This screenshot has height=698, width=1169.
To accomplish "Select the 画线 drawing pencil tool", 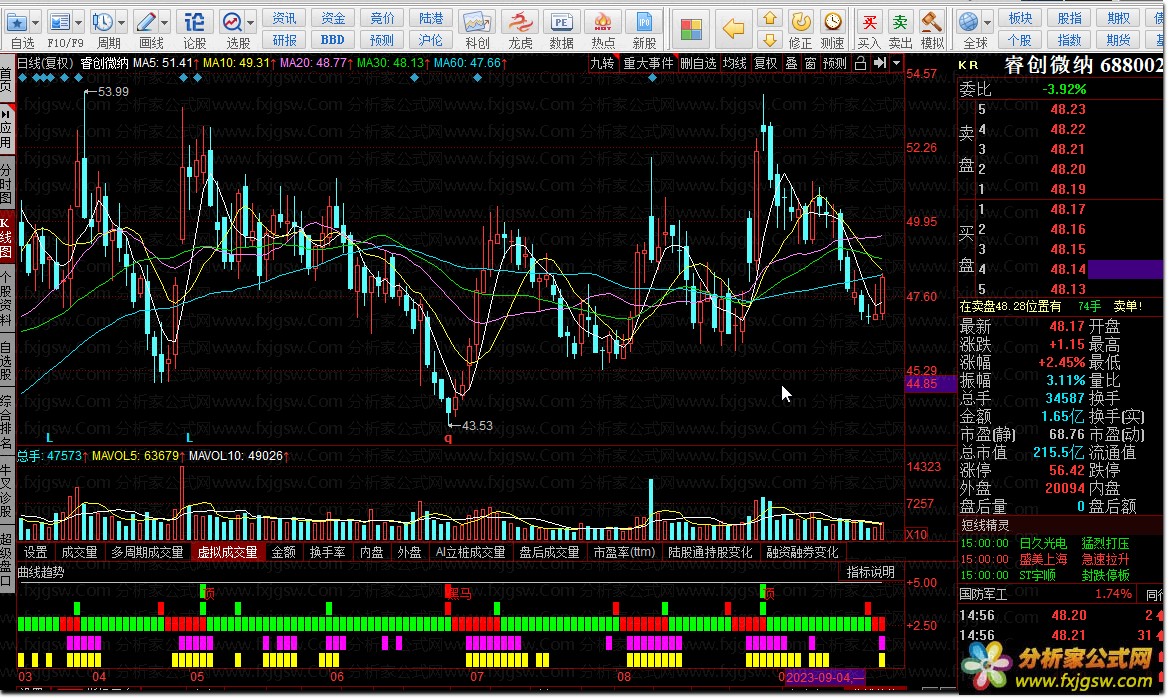I will click(146, 22).
